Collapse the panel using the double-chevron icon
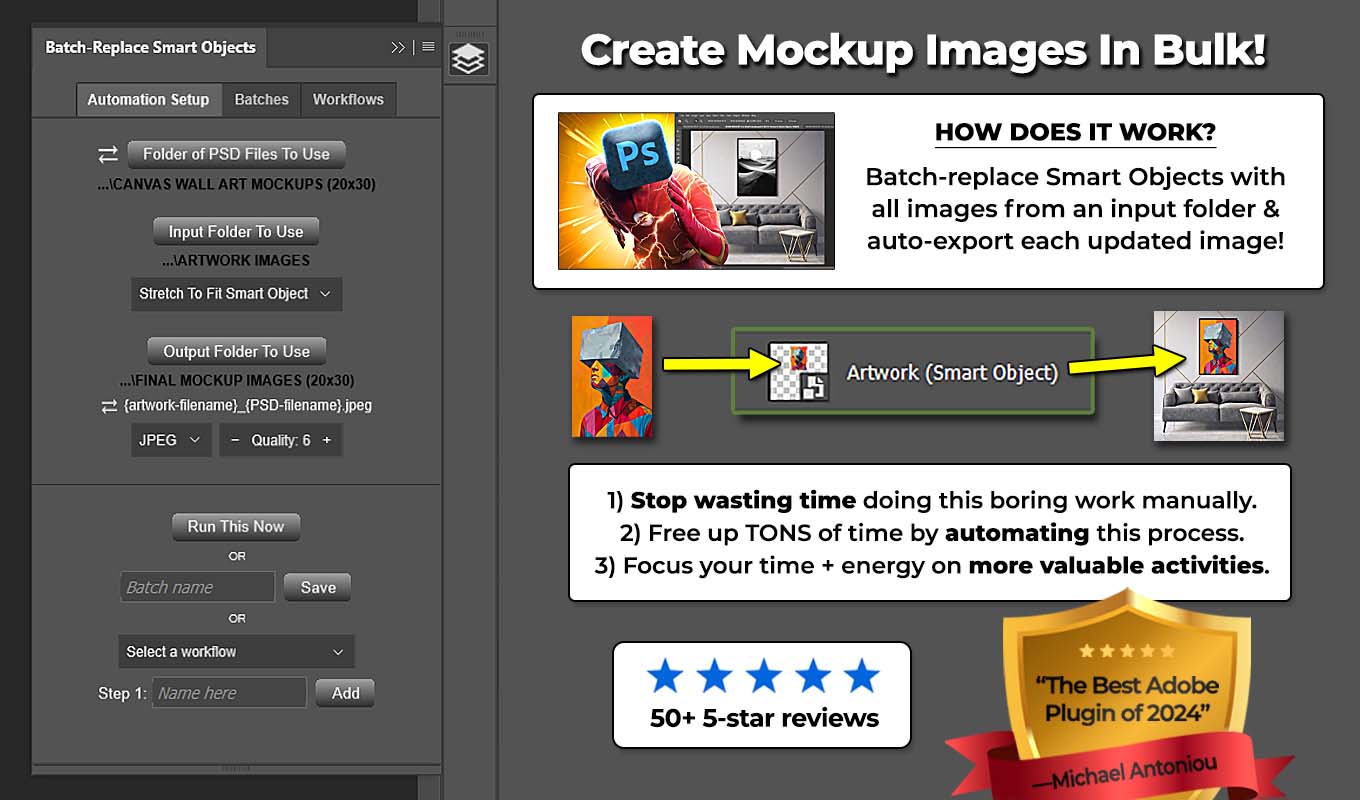The image size is (1360, 800). point(398,46)
